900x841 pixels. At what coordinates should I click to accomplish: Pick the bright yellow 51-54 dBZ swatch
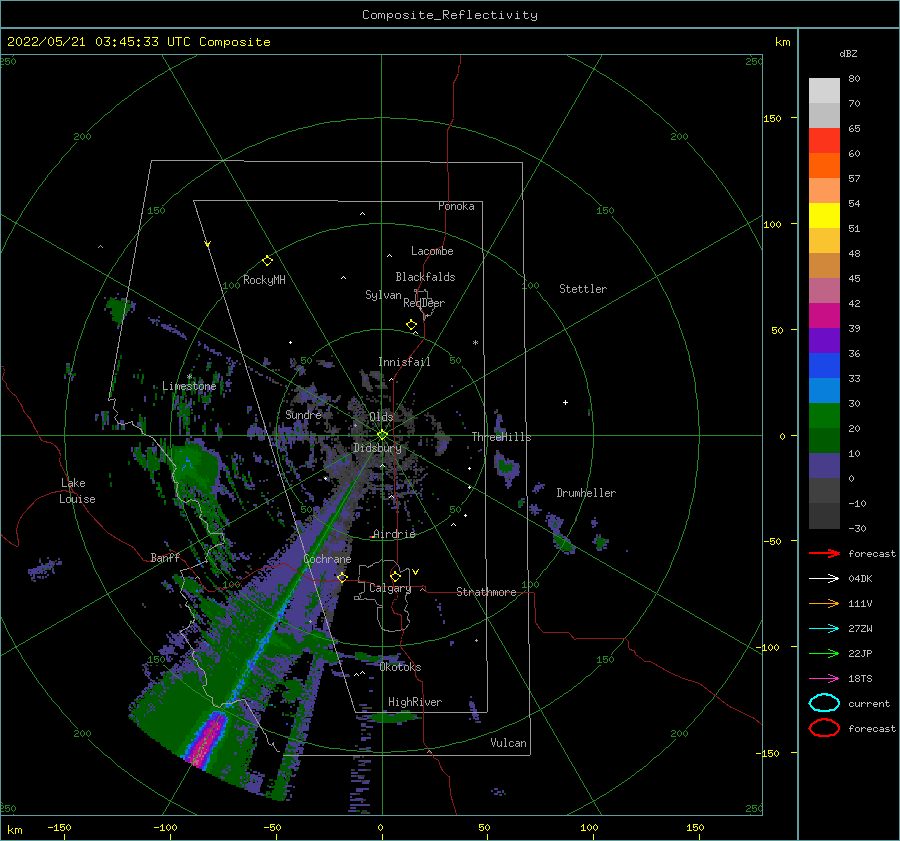coord(824,215)
